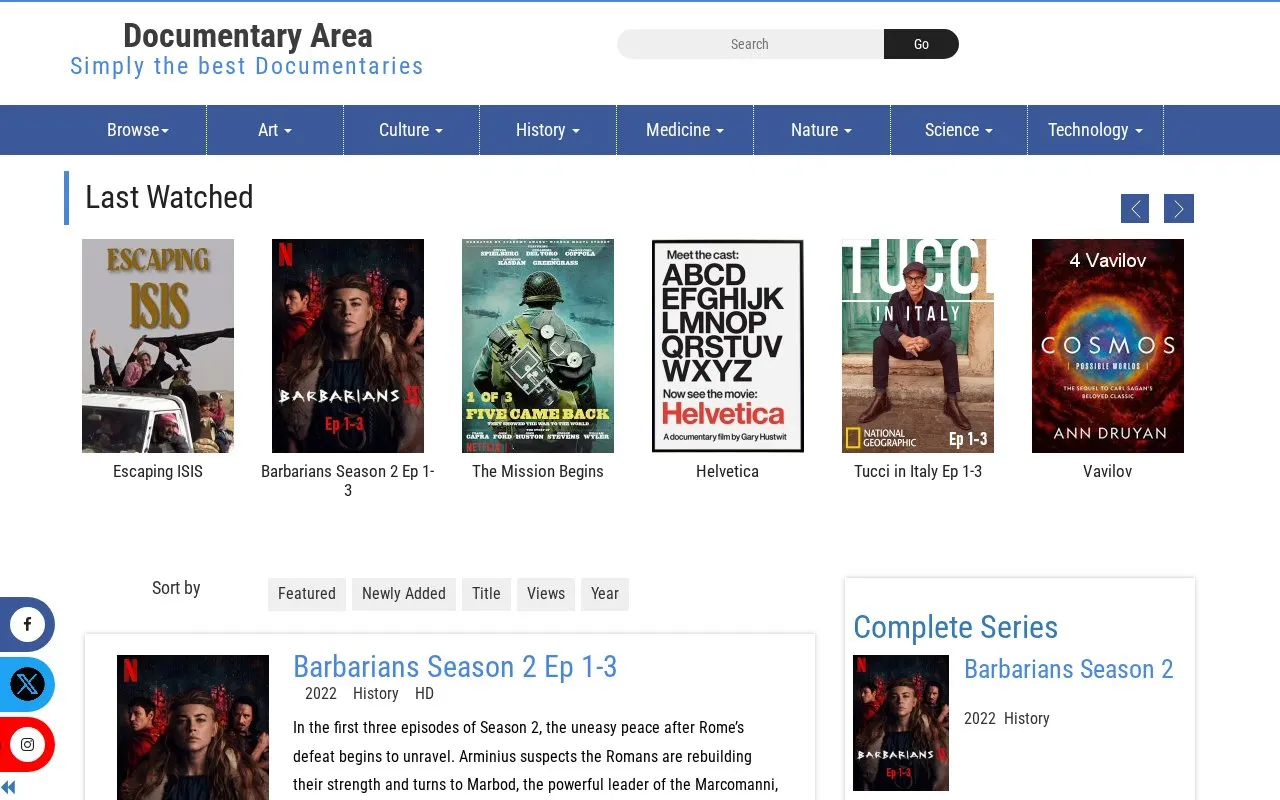The image size is (1280, 800).
Task: Open Barbarians Season 2 Ep 1-3 listing heading
Action: 455,666
